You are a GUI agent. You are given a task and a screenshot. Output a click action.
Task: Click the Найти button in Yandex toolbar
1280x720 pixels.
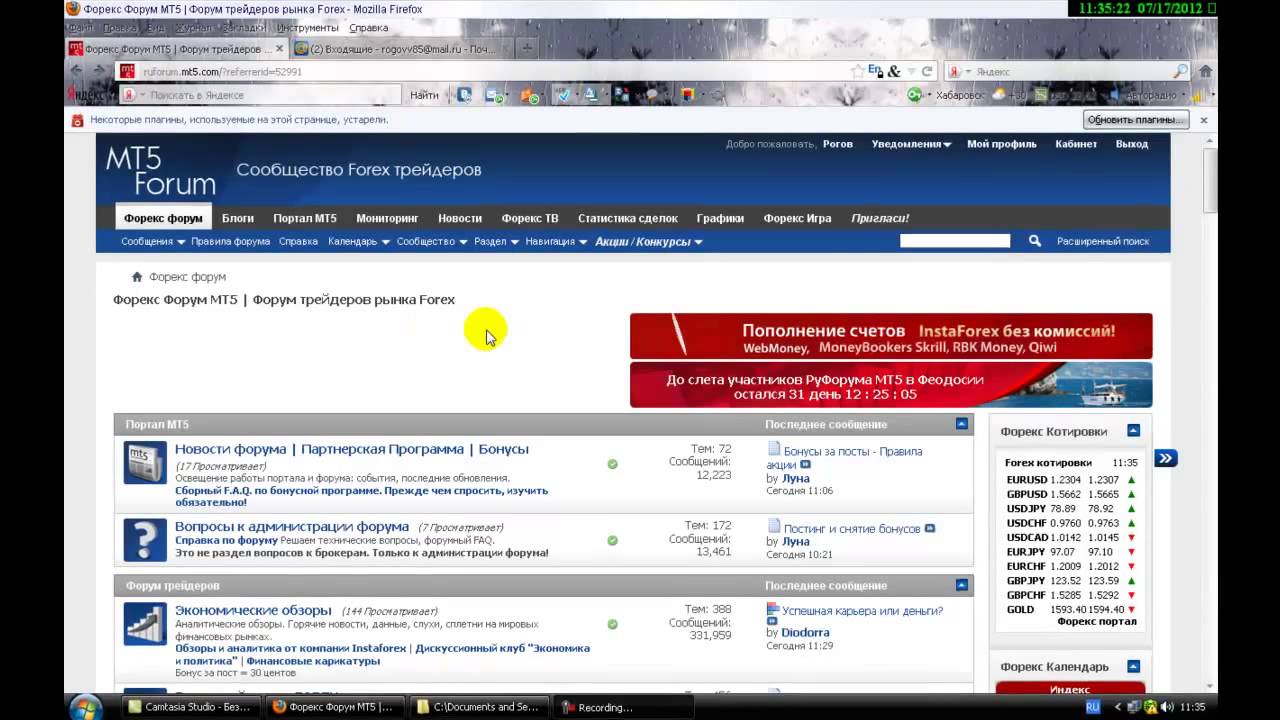[x=424, y=95]
